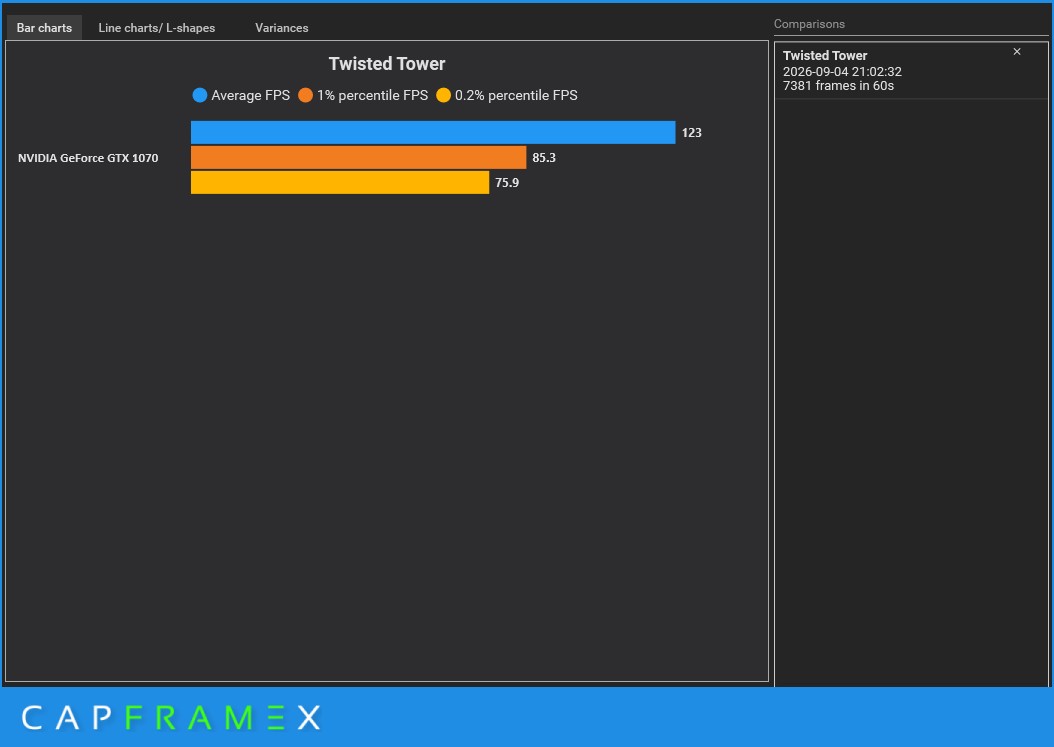Select the orange 1% percentile bar
The height and width of the screenshot is (747, 1054).
[x=358, y=157]
